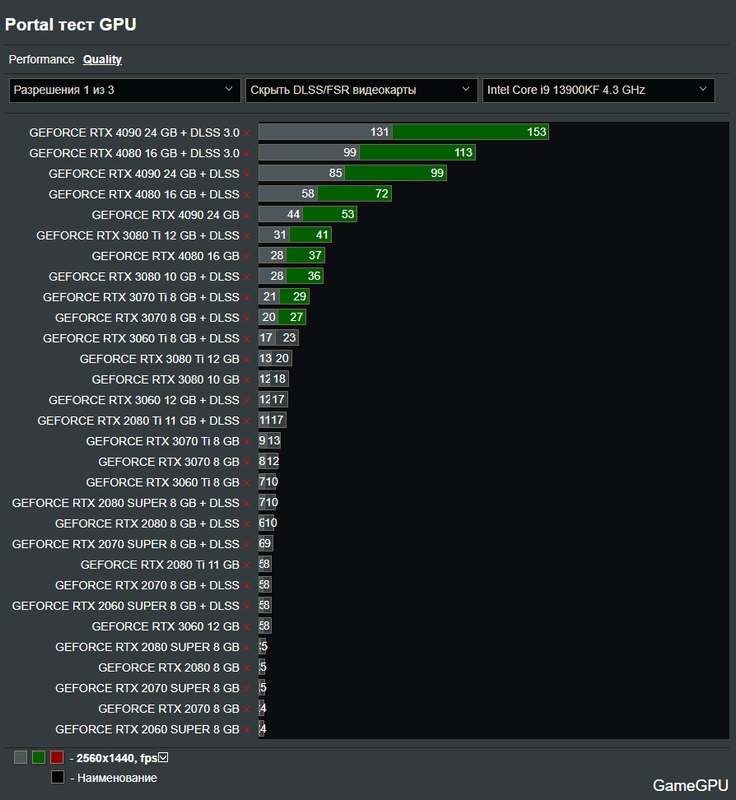The image size is (736, 800).
Task: Click the gray 131 fps bar segment
Action: [325, 132]
